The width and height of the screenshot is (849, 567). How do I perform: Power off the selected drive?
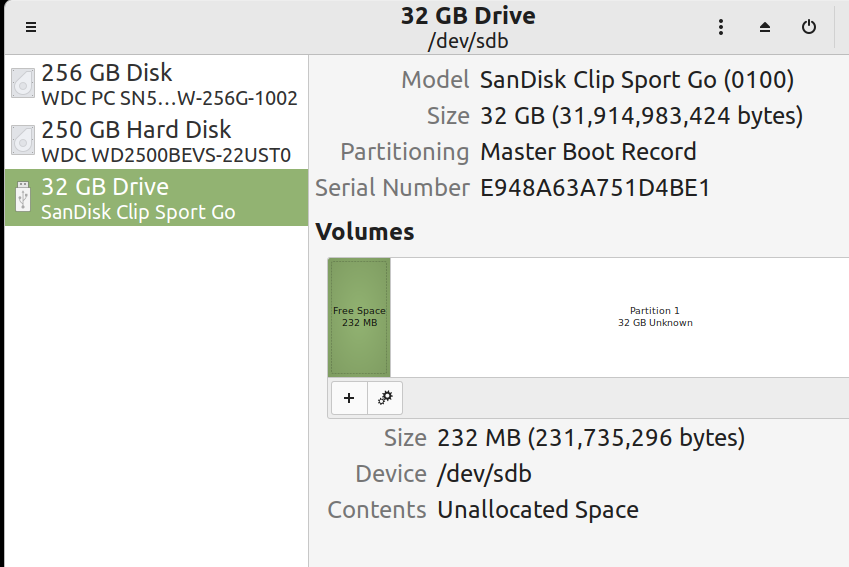[x=809, y=27]
